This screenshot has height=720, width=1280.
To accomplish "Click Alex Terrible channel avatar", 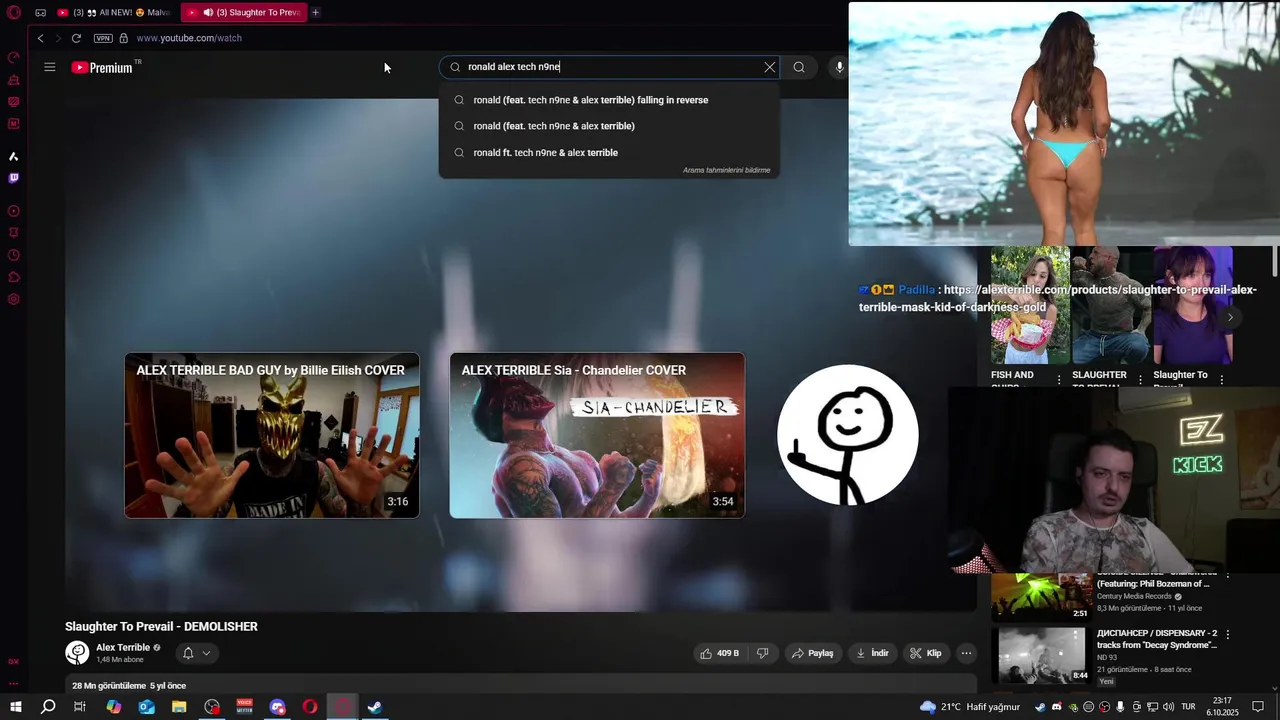I will [x=77, y=653].
